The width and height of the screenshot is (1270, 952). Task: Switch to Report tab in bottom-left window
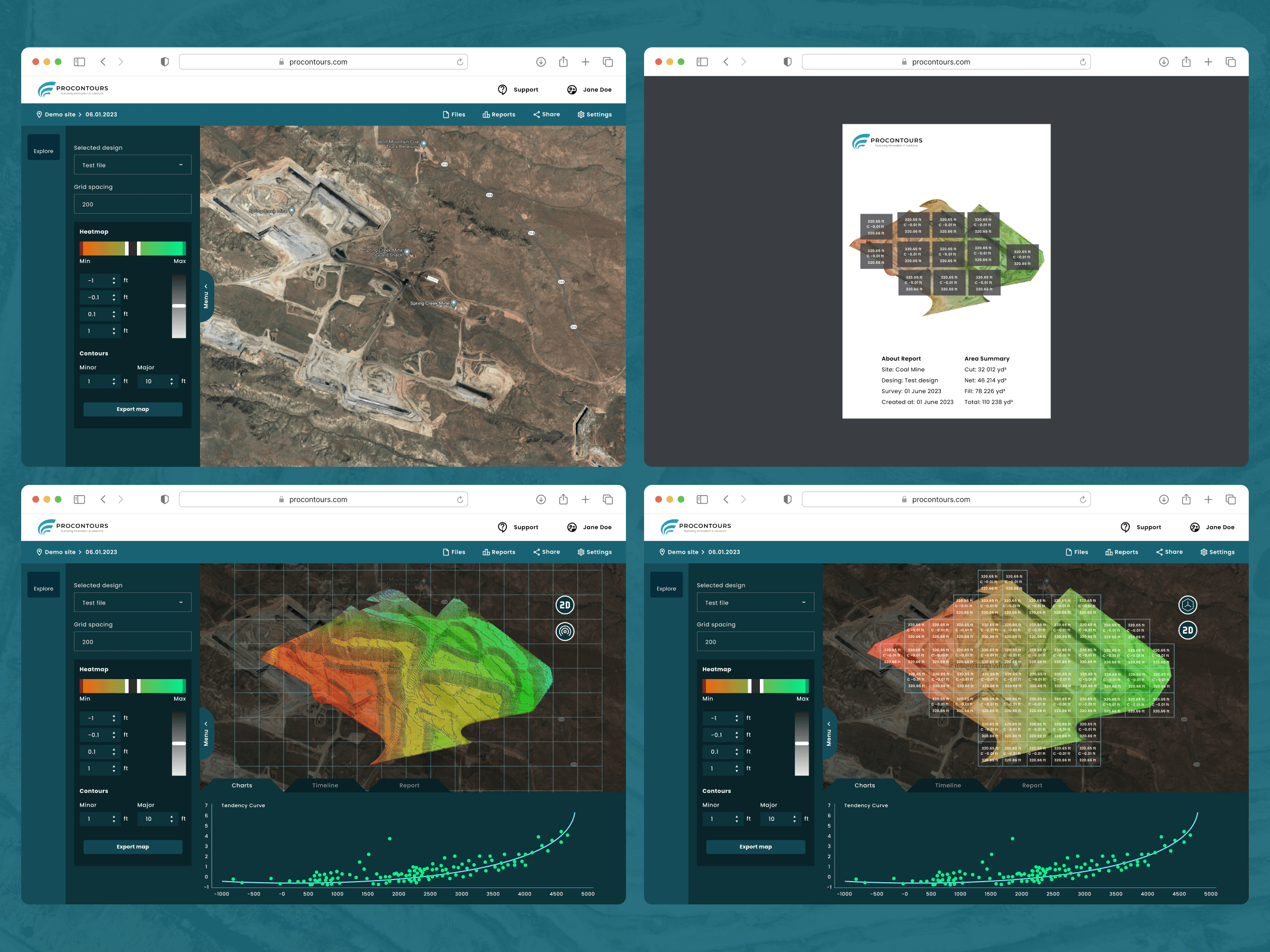[410, 785]
